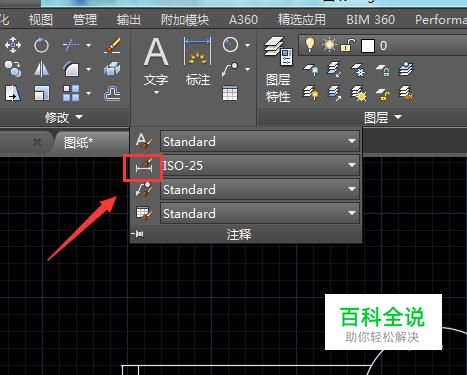Expand the 图层 panel
The width and height of the screenshot is (467, 375).
[383, 117]
